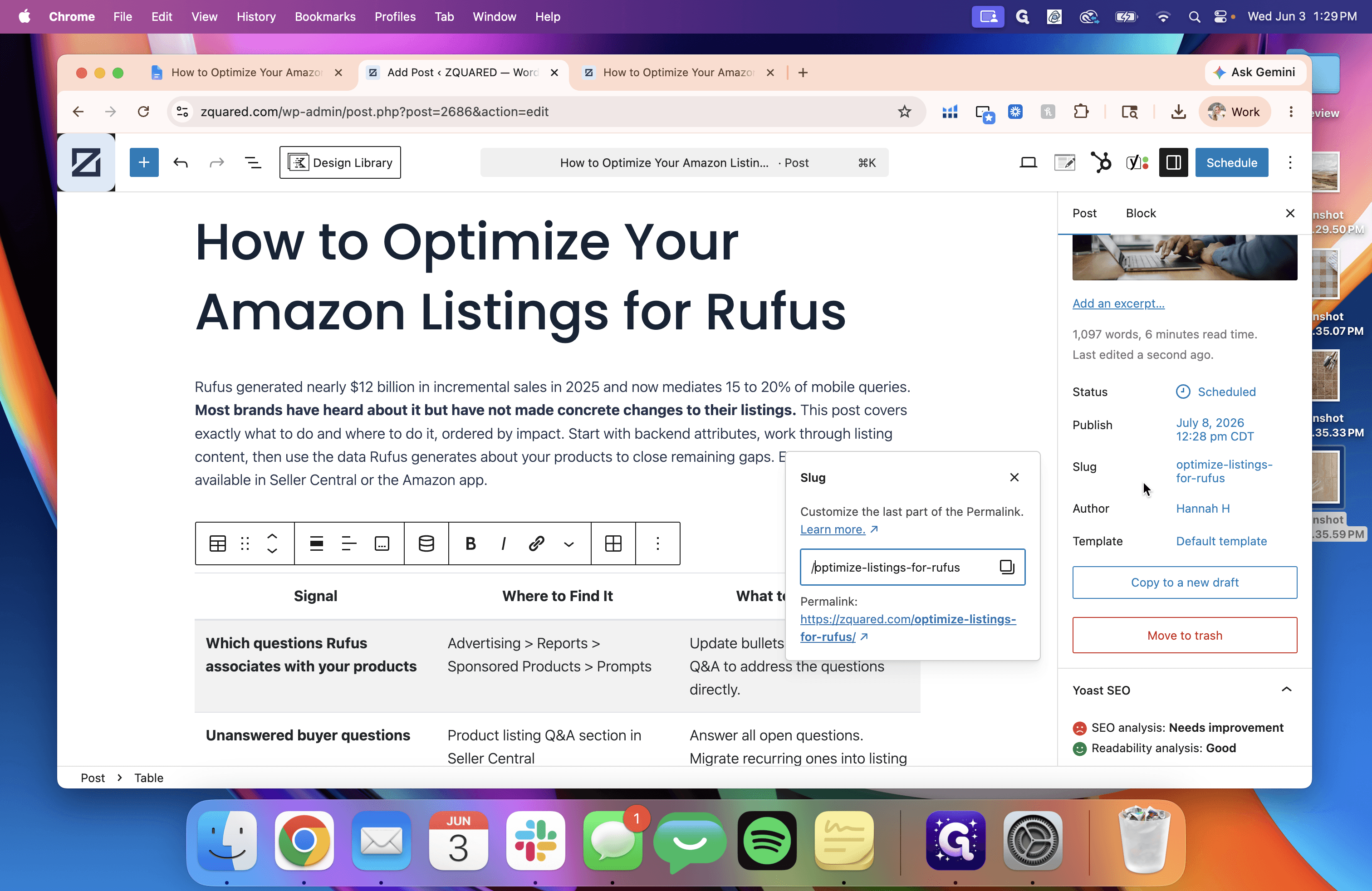The height and width of the screenshot is (891, 1372).
Task: Click the Schedule button
Action: click(x=1231, y=162)
